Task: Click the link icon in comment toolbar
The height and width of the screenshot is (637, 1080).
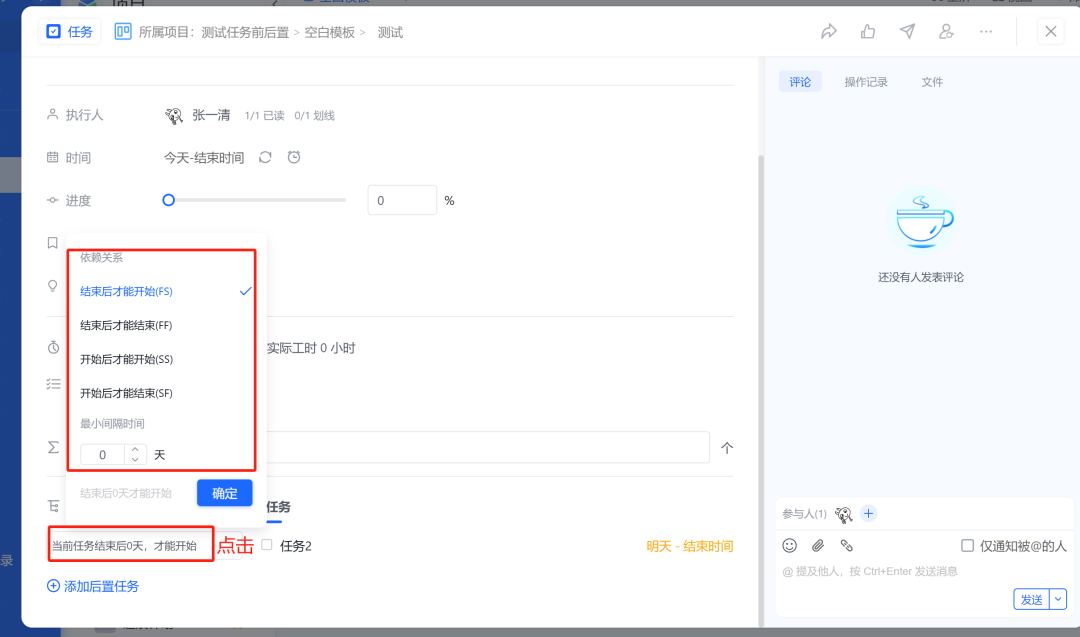Action: pos(847,545)
